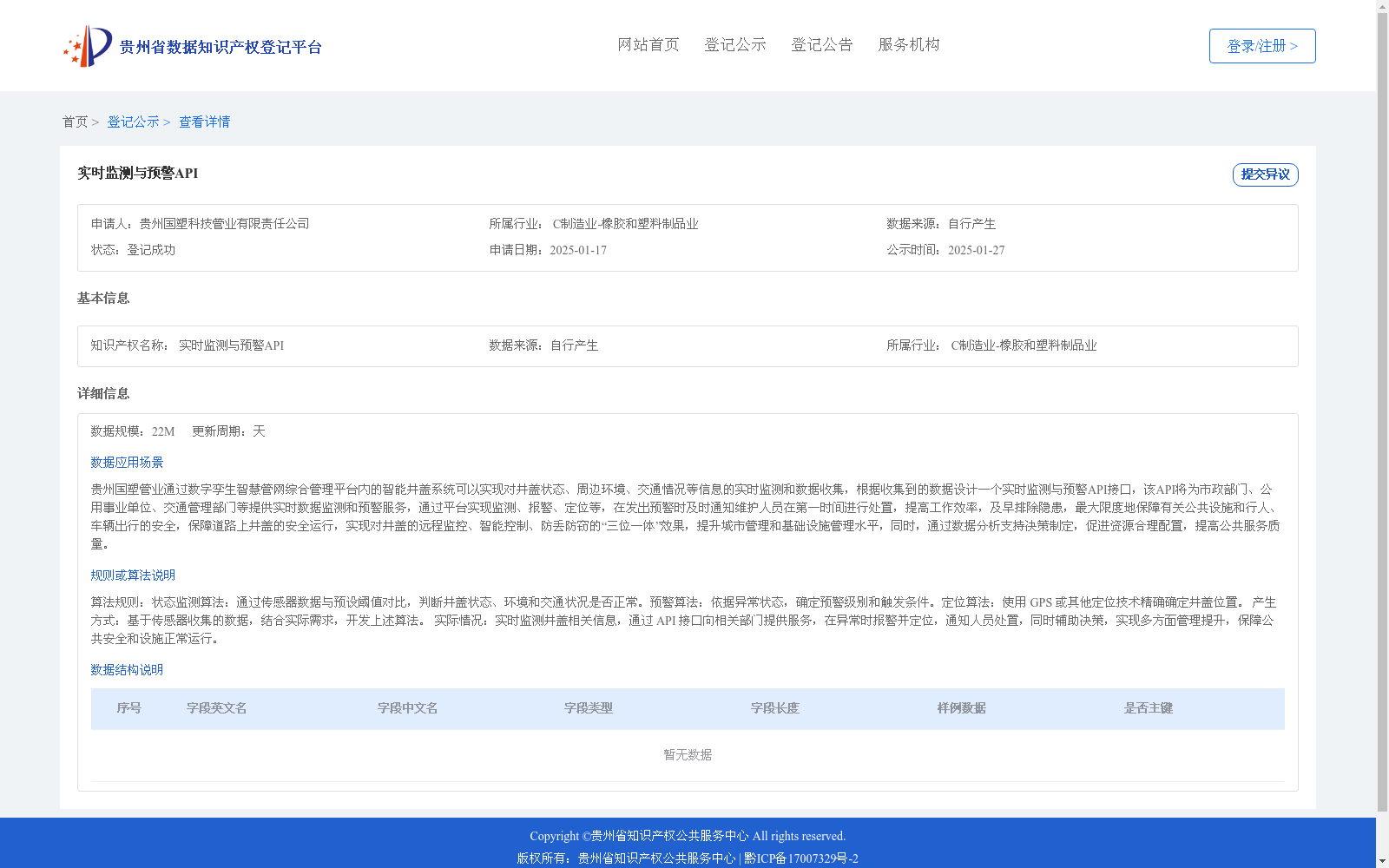The image size is (1389, 868).
Task: Submit an objection via 提交异议 button
Action: [1266, 174]
